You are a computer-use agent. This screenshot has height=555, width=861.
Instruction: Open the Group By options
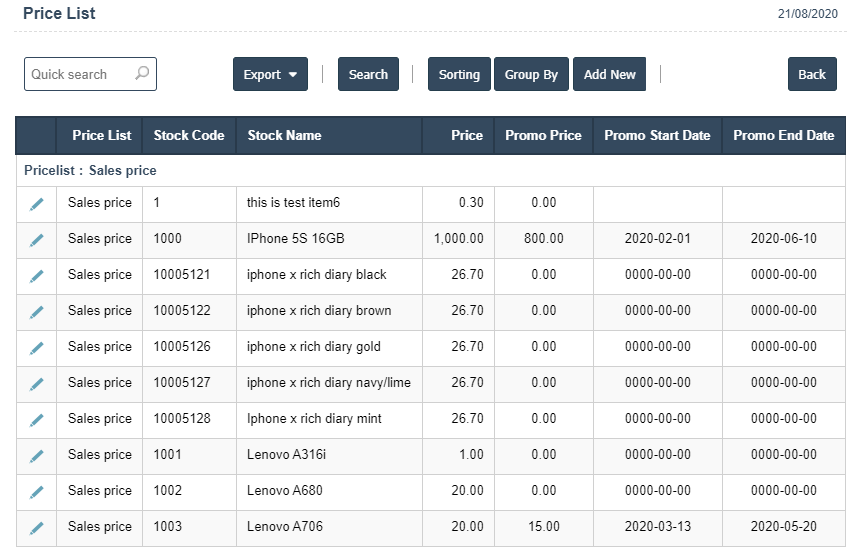click(x=531, y=75)
